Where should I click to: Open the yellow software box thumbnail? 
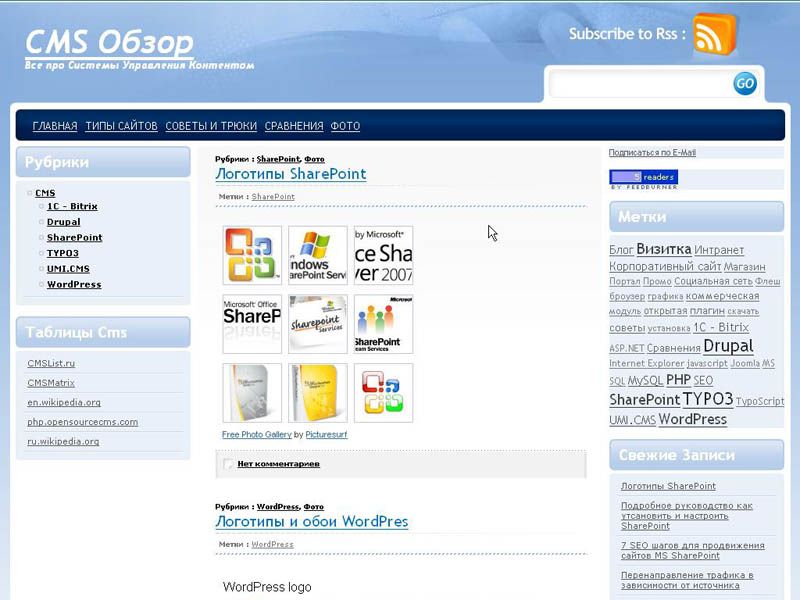click(318, 393)
